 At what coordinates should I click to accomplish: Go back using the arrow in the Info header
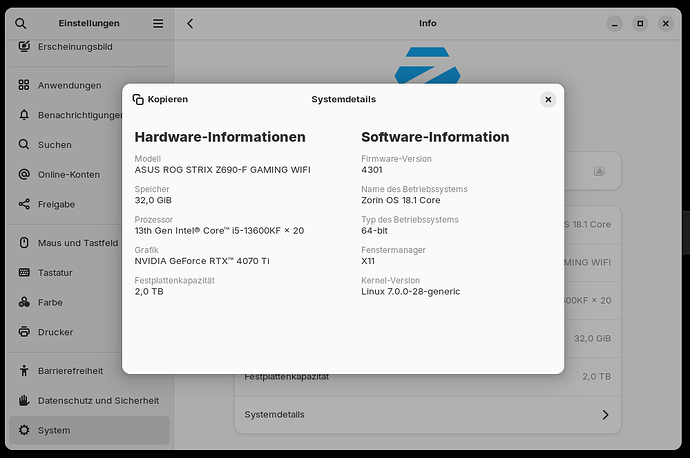[x=190, y=23]
